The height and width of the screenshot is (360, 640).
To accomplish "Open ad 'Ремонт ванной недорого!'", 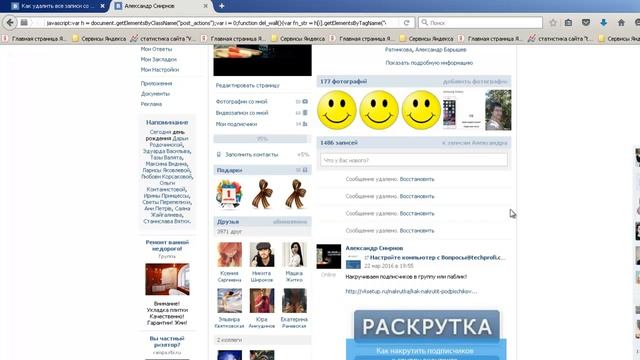I will click(167, 245).
